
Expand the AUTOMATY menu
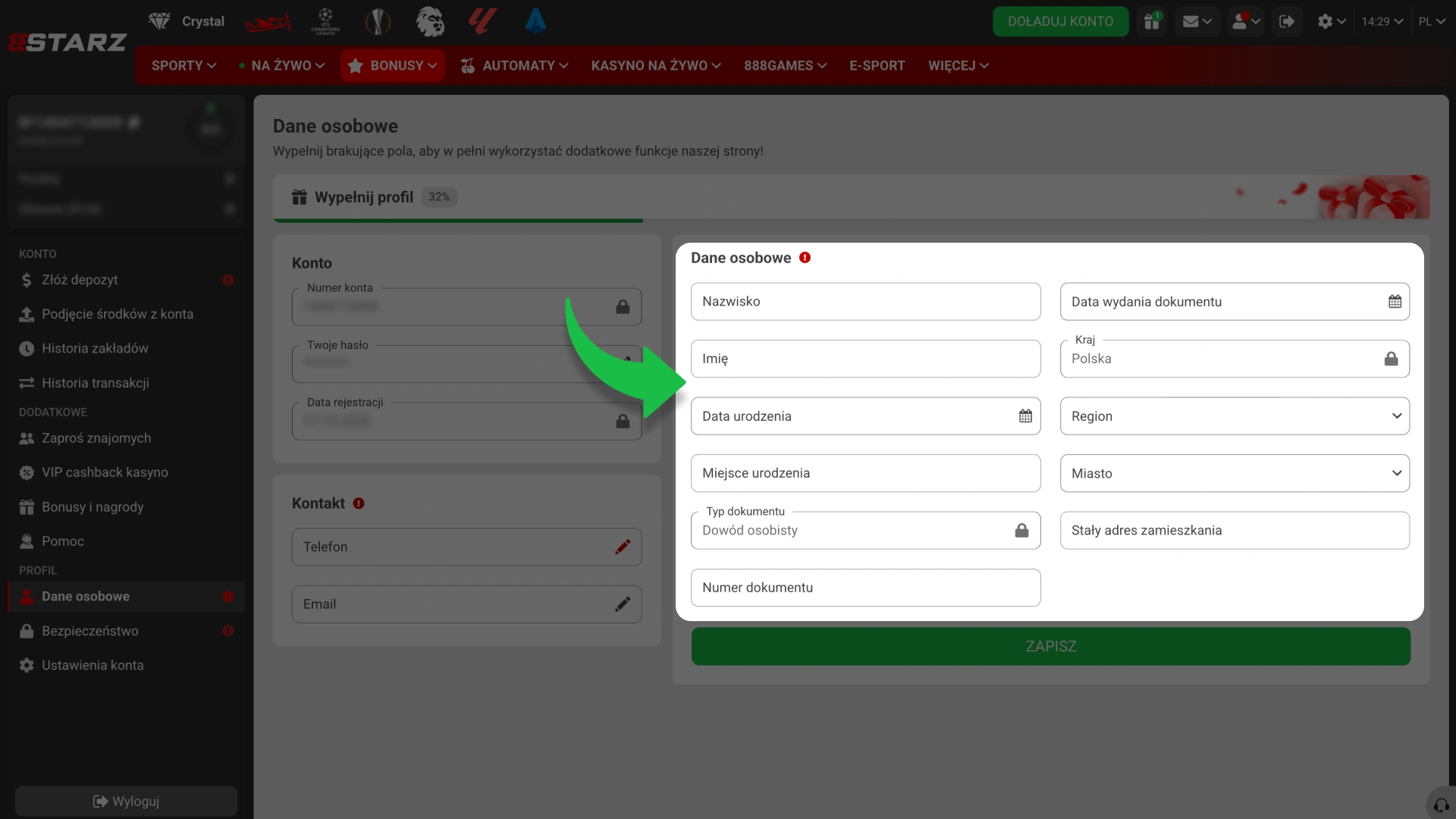pyautogui.click(x=515, y=65)
